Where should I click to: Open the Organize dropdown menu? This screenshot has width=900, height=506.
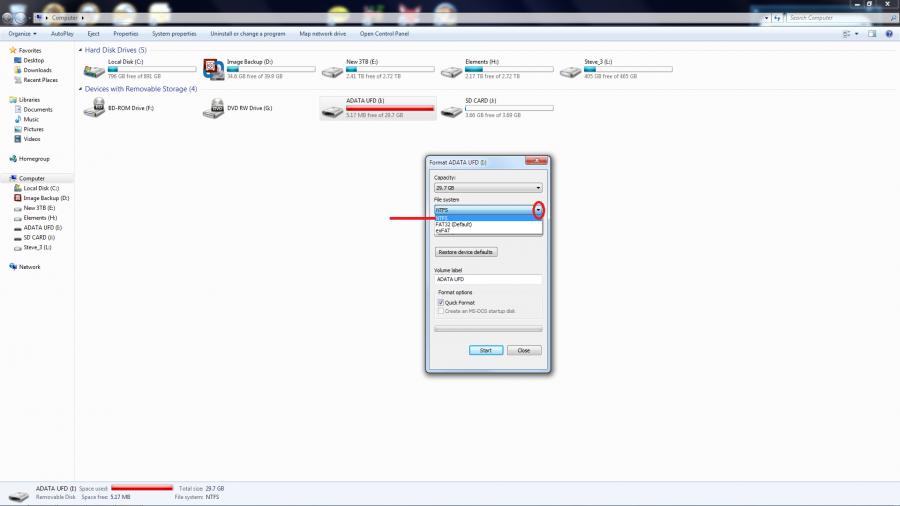pyautogui.click(x=22, y=34)
